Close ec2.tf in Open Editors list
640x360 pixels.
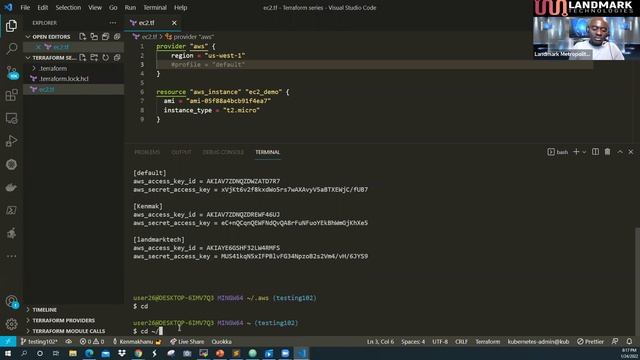tap(38, 47)
